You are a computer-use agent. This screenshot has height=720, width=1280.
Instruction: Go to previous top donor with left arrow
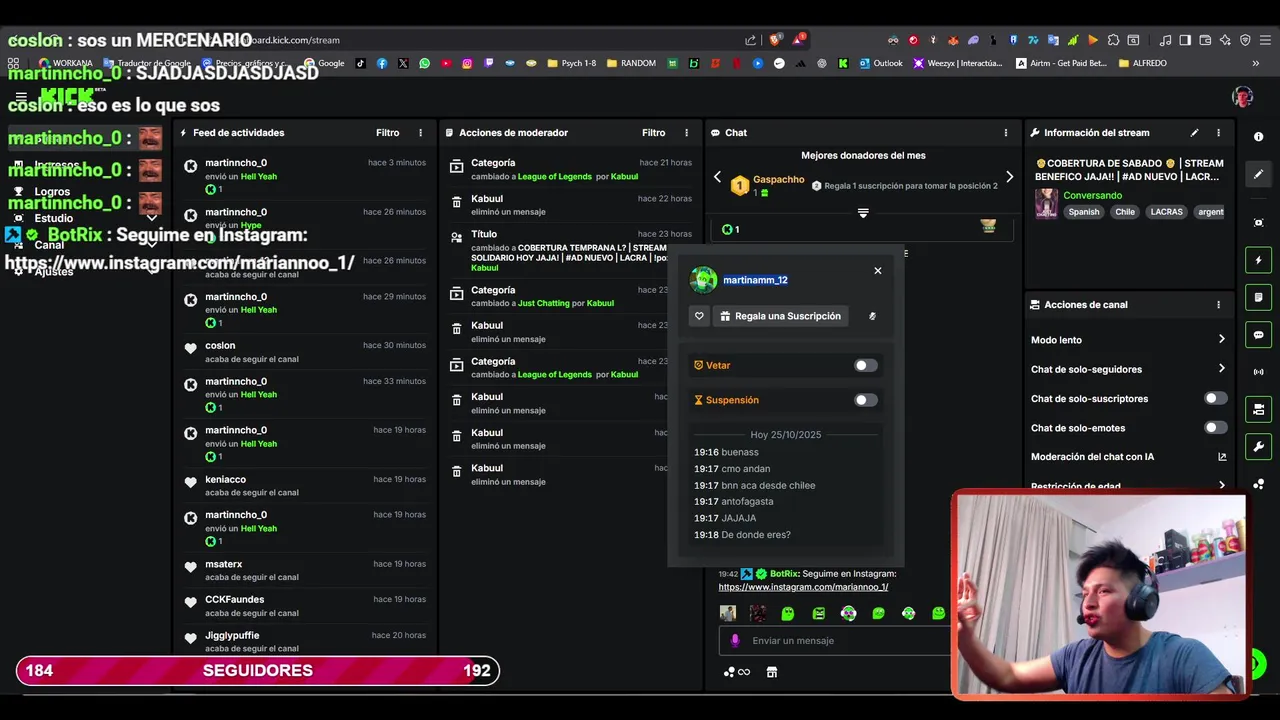[717, 177]
